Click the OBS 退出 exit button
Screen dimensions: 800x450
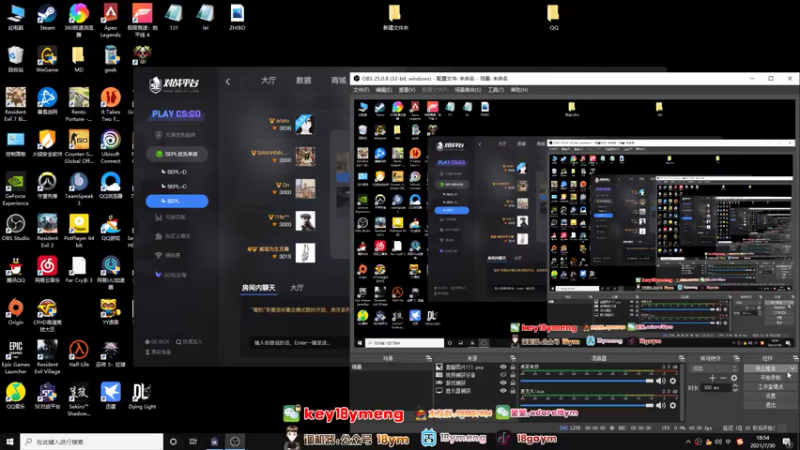point(770,405)
